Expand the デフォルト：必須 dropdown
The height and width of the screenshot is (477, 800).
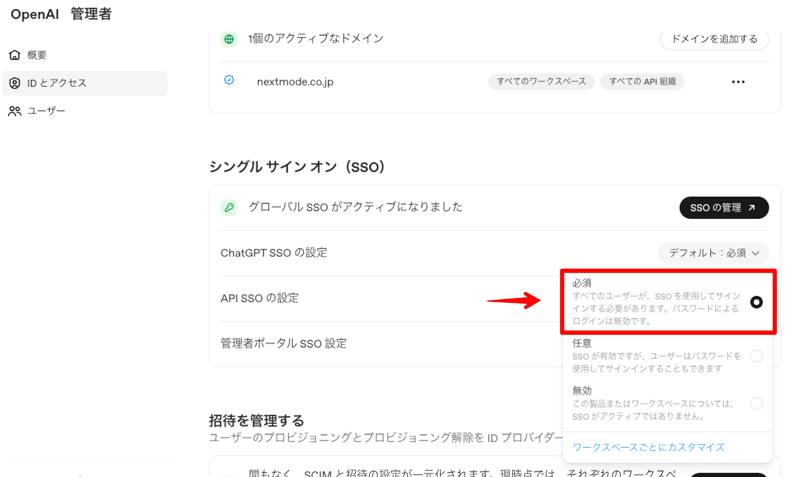point(713,253)
